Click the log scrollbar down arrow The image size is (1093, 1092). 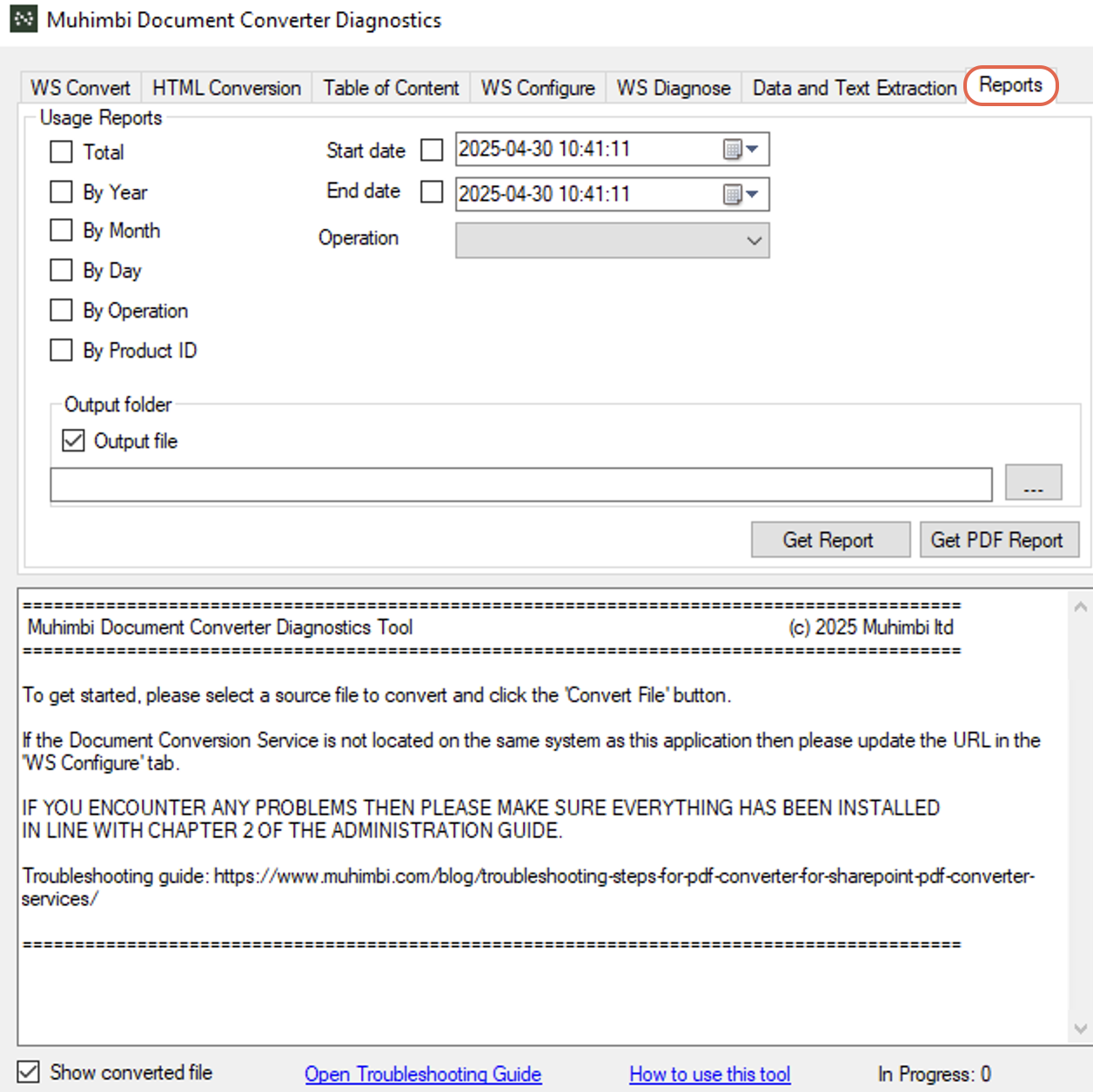(x=1080, y=1029)
